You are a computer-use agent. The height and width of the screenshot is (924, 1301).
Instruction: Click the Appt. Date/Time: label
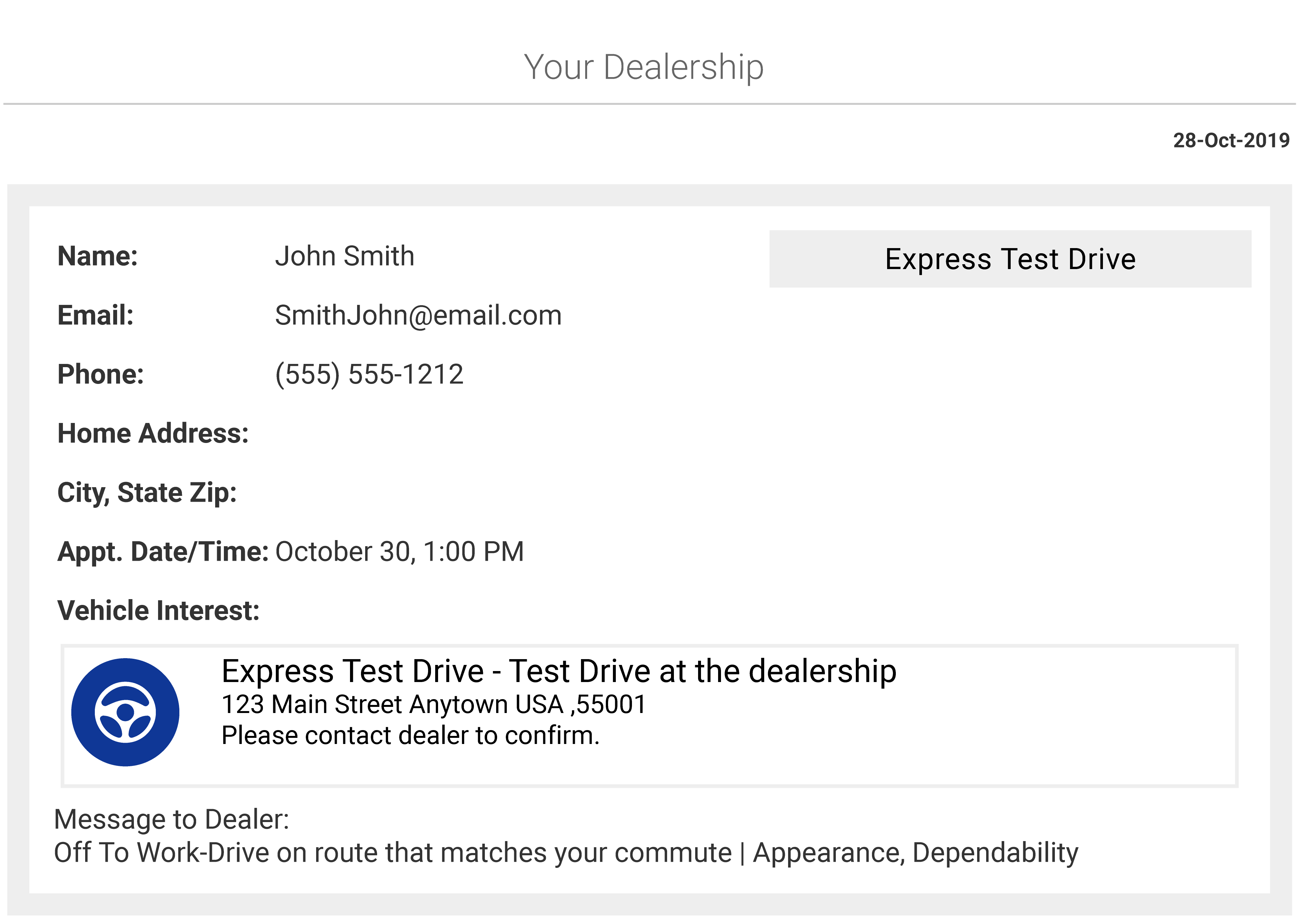163,552
